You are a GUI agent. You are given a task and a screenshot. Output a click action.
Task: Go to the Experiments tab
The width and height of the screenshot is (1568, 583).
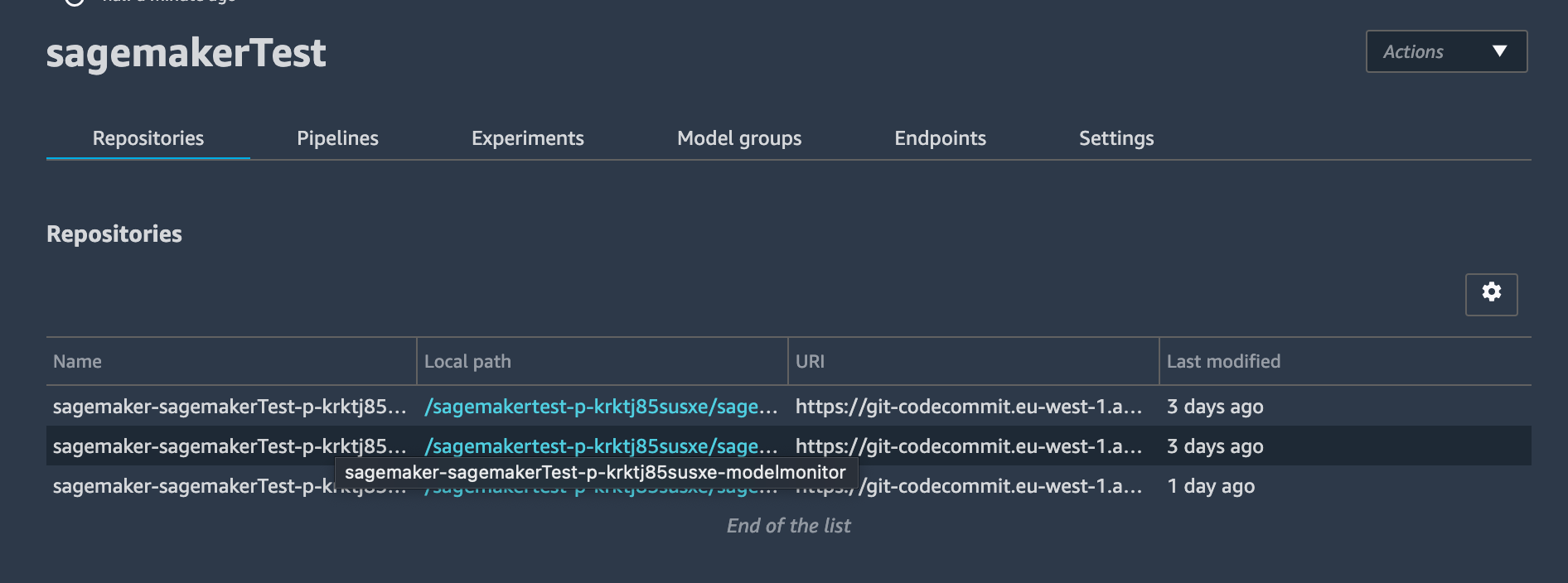528,138
